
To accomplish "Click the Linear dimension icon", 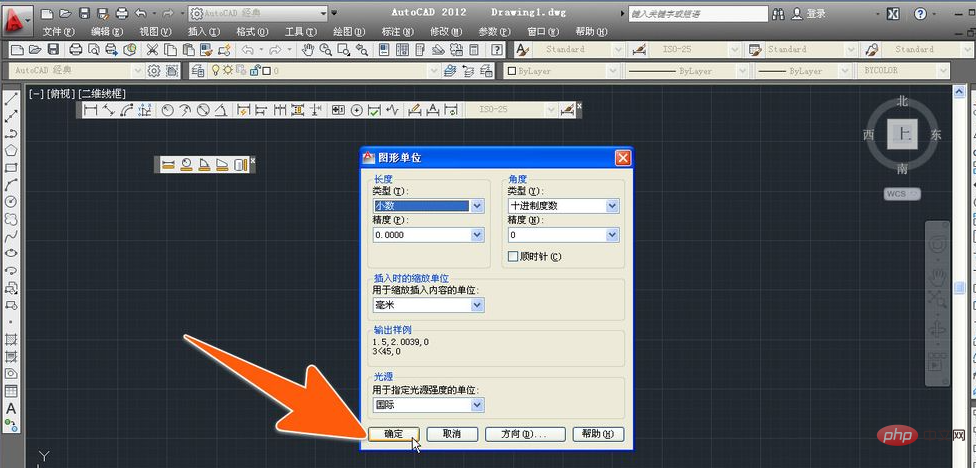I will pyautogui.click(x=91, y=110).
